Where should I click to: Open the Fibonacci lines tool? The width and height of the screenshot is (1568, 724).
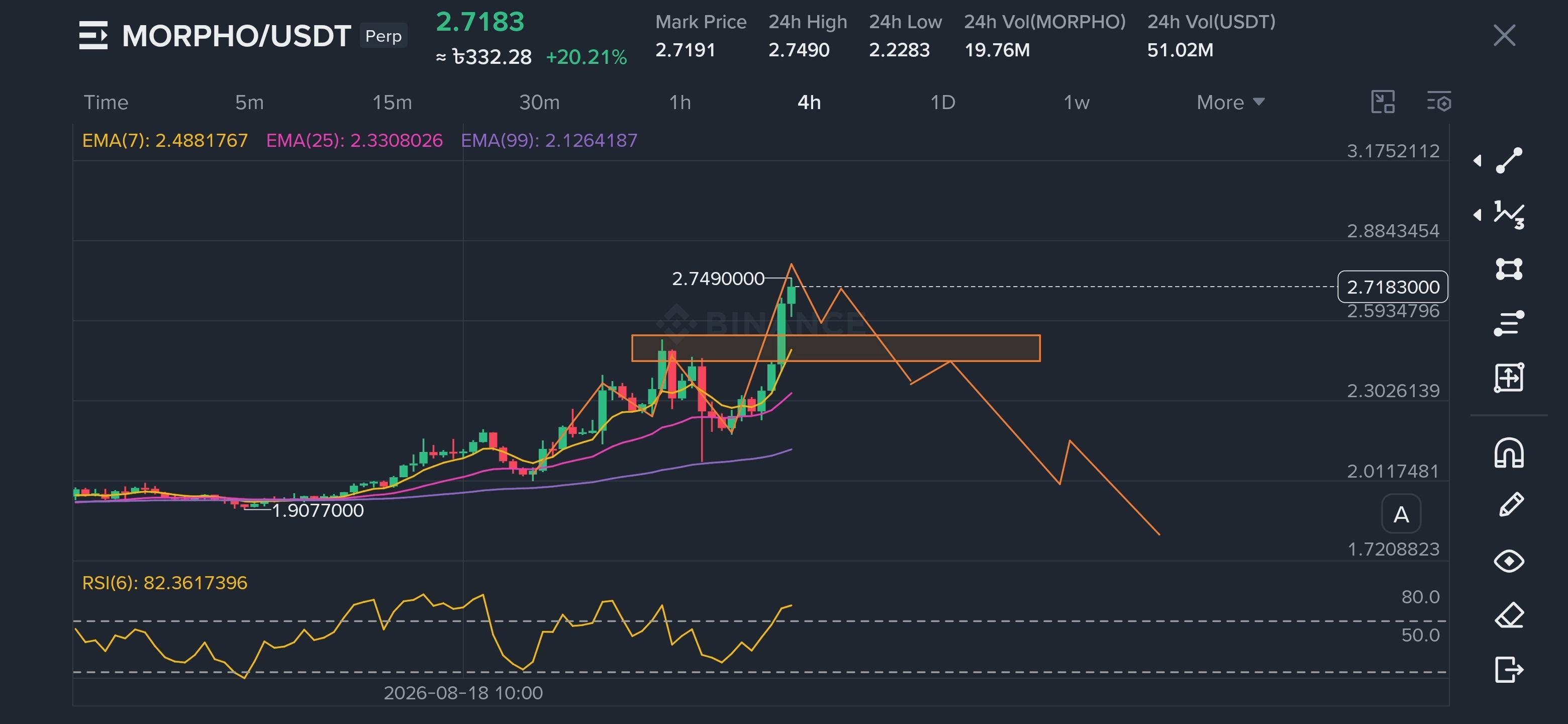1510,323
